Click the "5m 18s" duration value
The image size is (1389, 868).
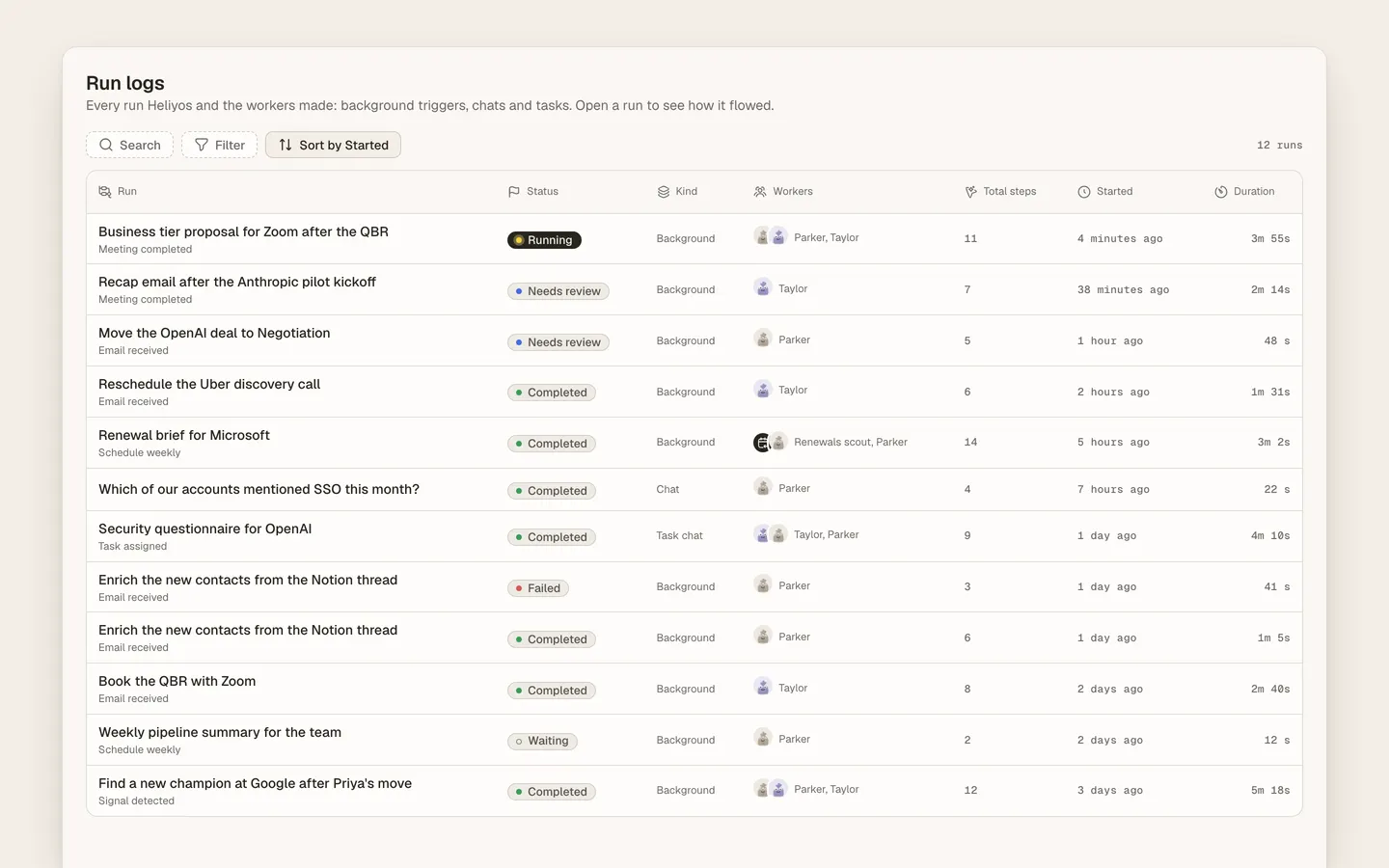1270,791
